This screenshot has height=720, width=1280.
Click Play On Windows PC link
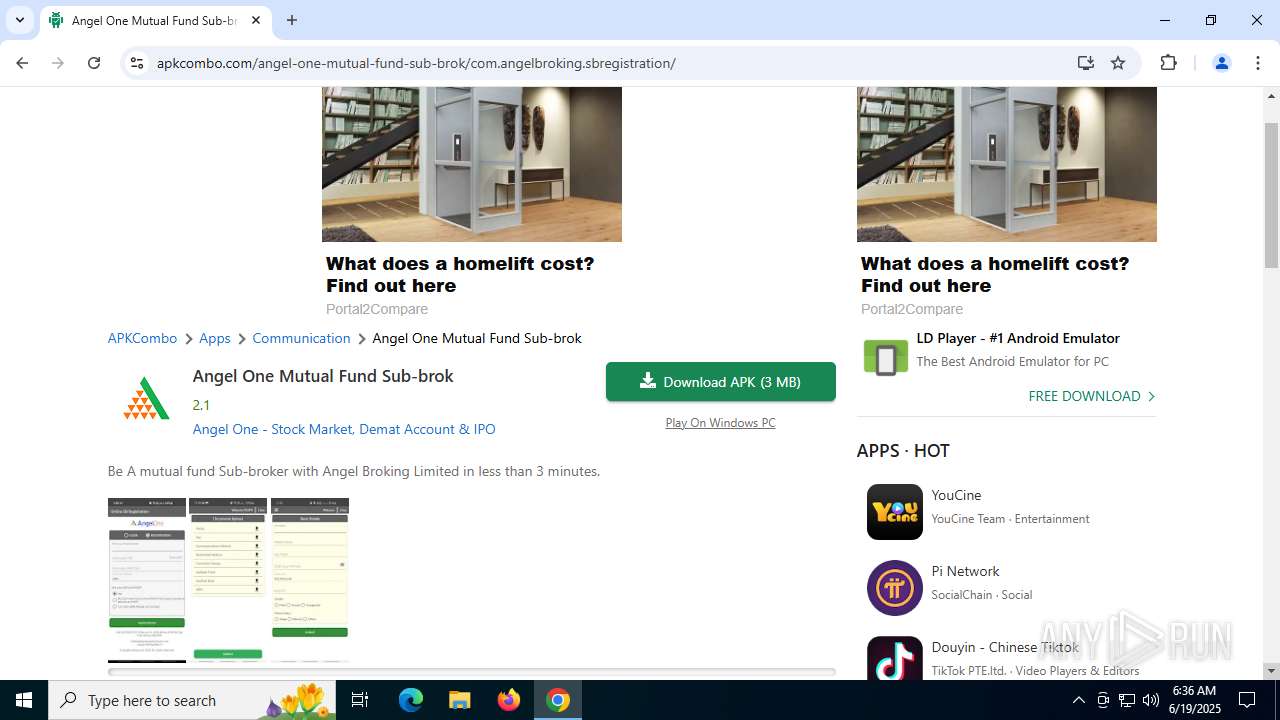pos(720,423)
